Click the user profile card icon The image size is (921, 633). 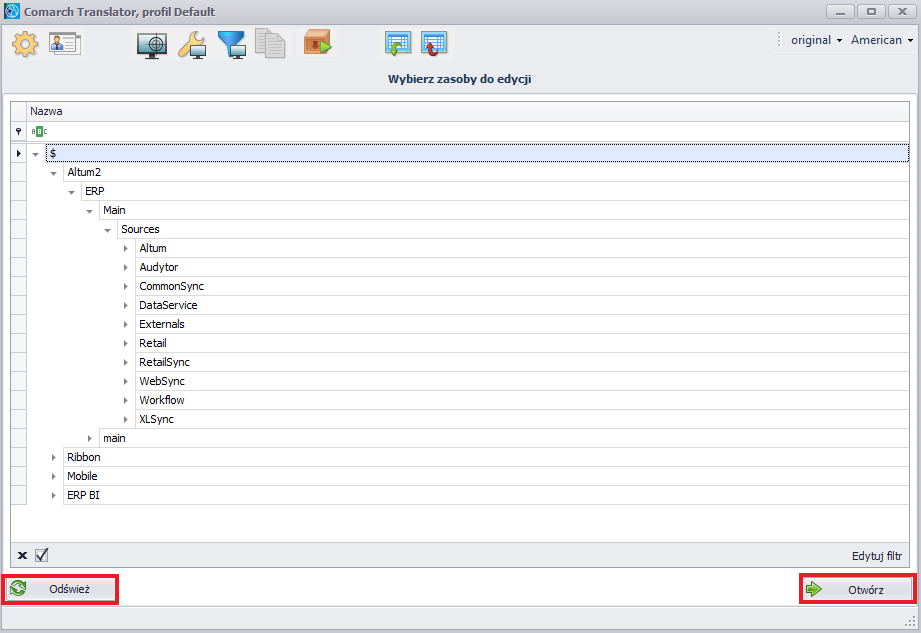tap(65, 44)
